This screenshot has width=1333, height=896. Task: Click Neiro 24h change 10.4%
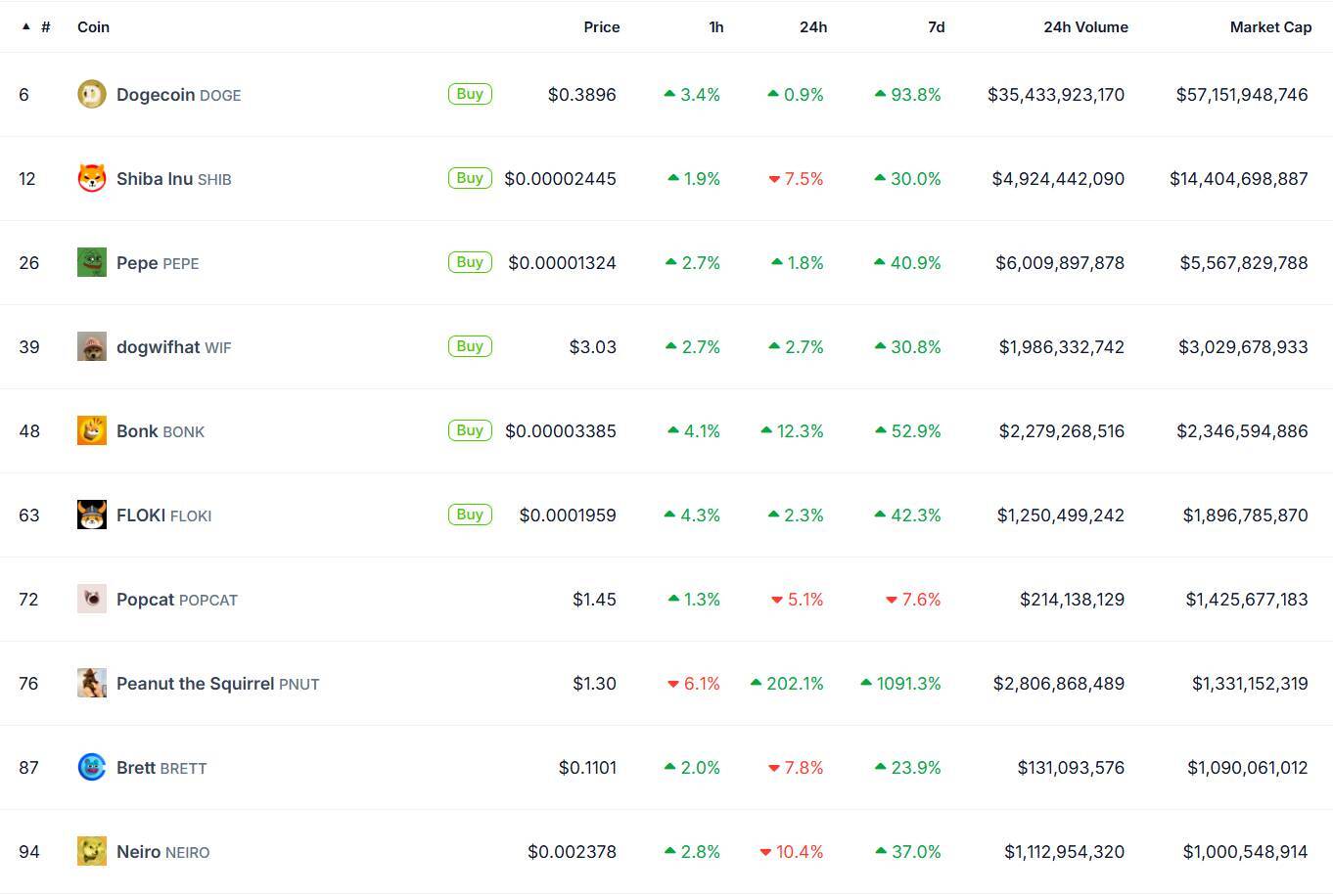click(792, 852)
